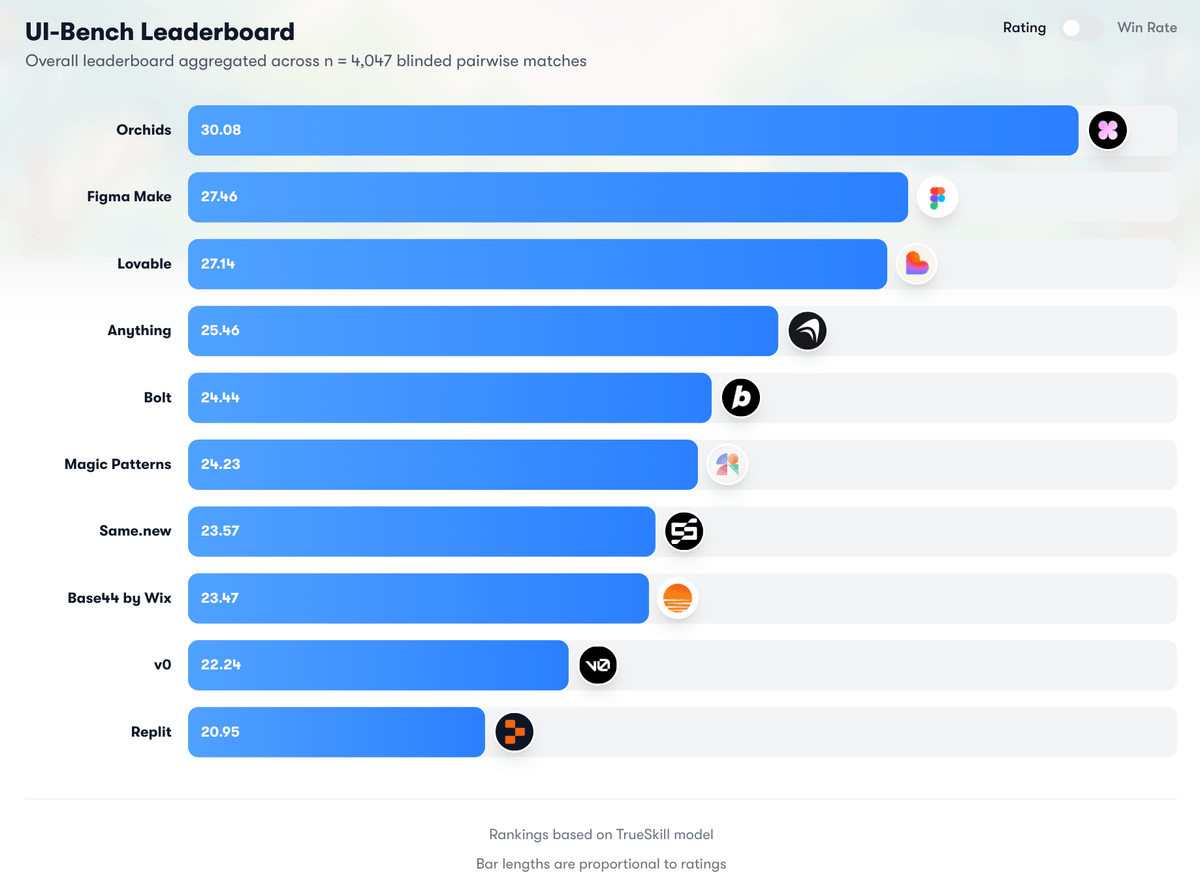Select the Replit row label
1200x887 pixels.
[x=151, y=732]
